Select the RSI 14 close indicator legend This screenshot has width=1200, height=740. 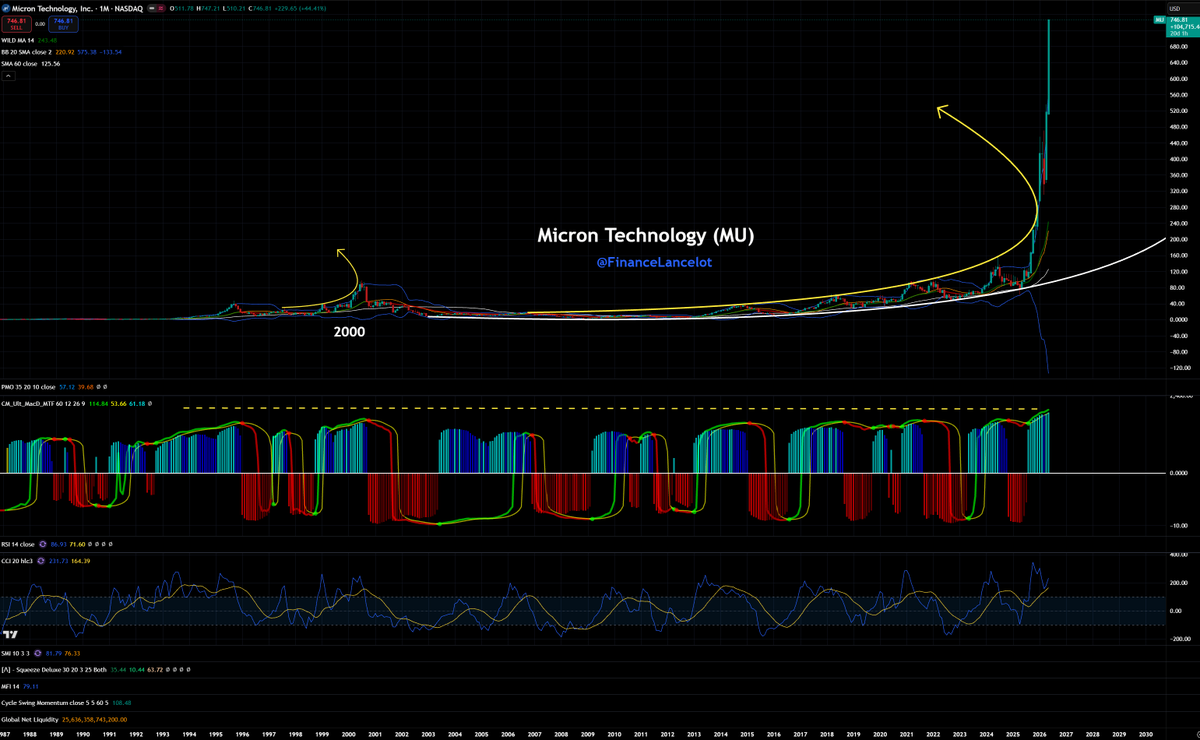pos(18,545)
